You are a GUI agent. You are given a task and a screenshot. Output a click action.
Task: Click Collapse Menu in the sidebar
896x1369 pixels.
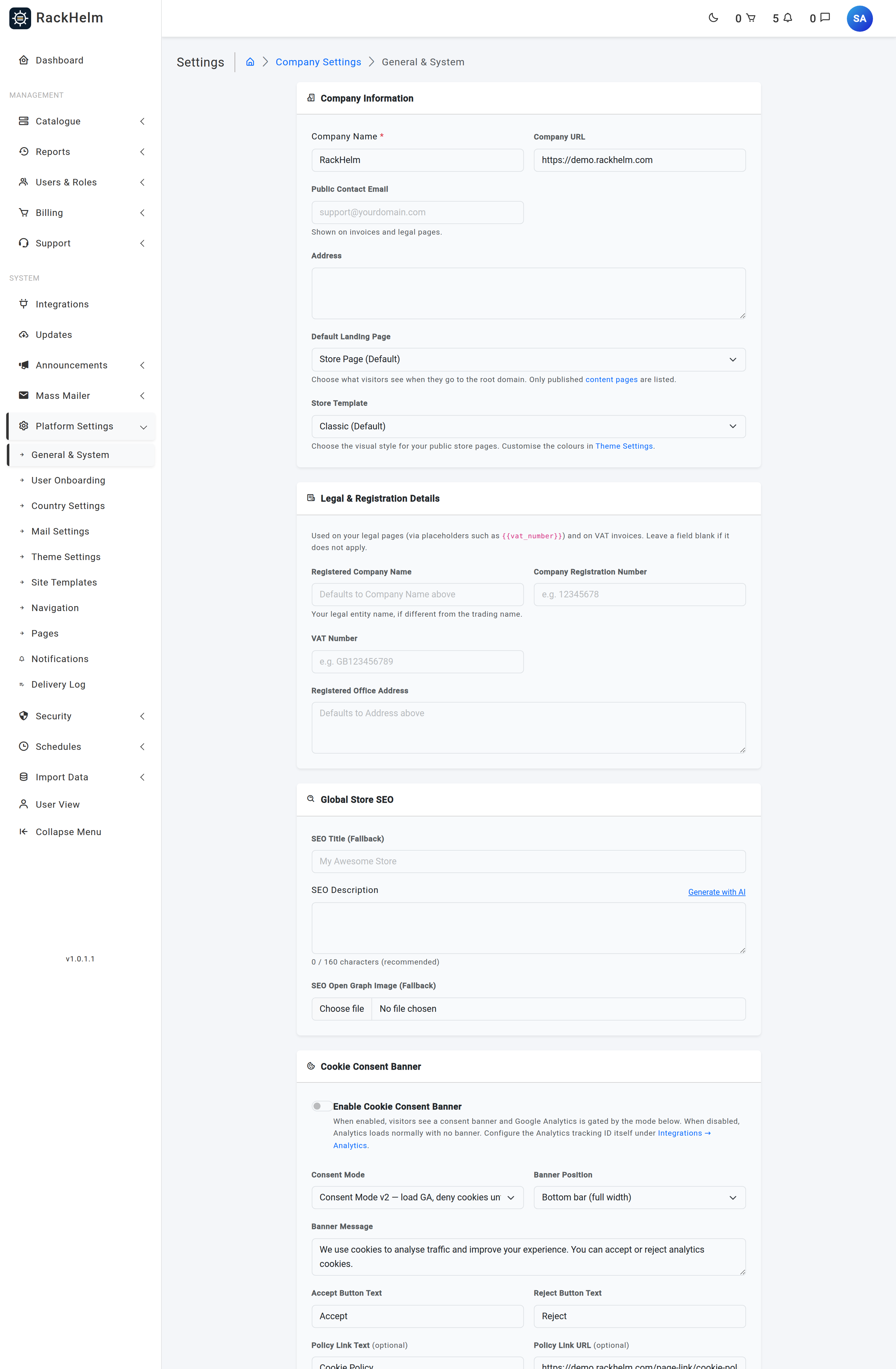[x=81, y=832]
